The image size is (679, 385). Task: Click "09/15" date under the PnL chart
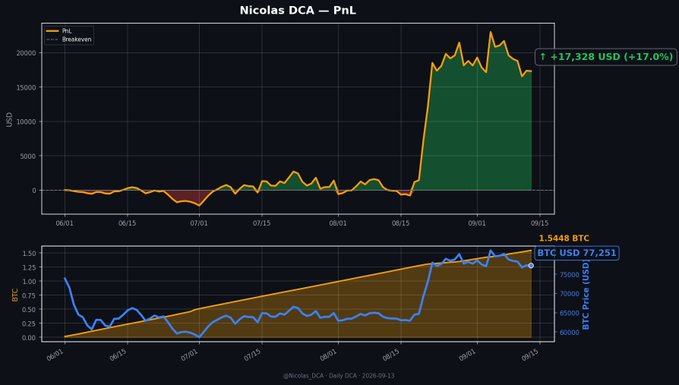point(540,223)
